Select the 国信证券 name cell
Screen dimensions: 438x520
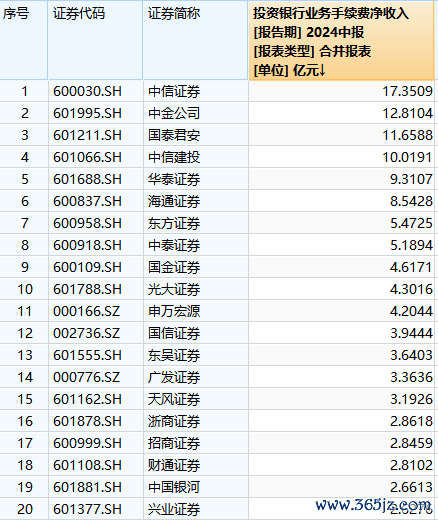tap(195, 333)
